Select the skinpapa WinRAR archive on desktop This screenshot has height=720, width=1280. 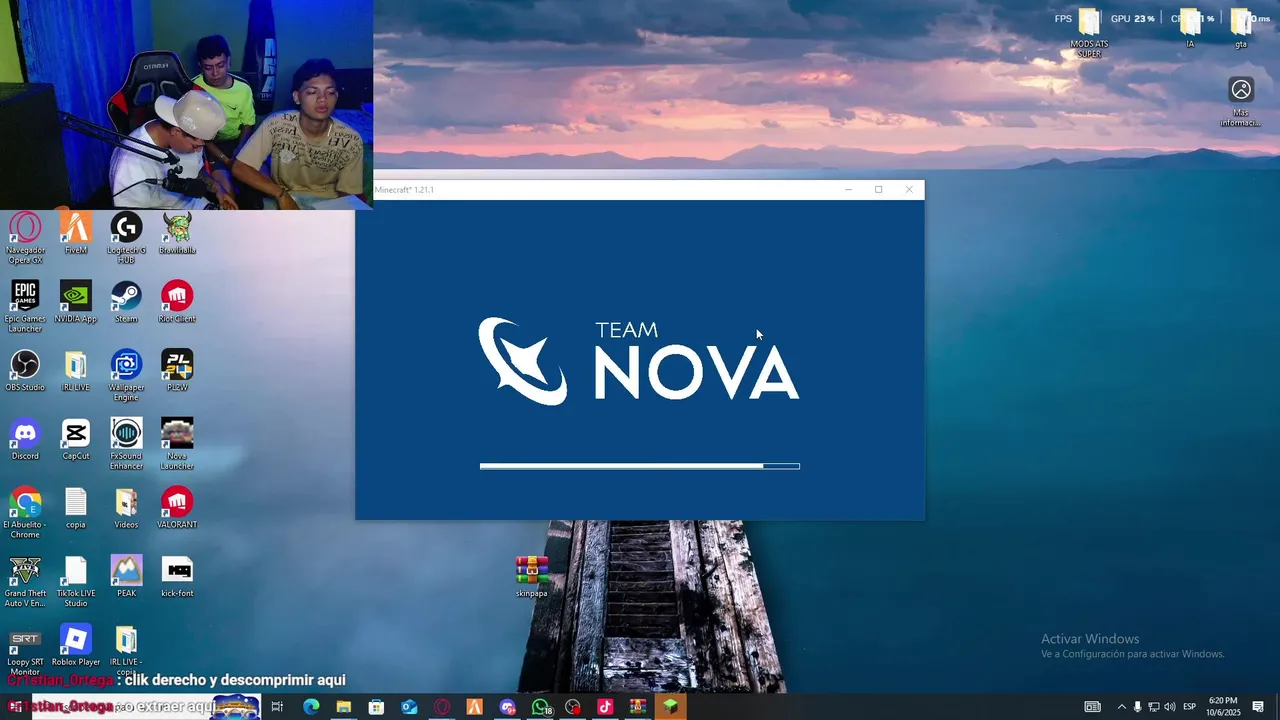532,577
